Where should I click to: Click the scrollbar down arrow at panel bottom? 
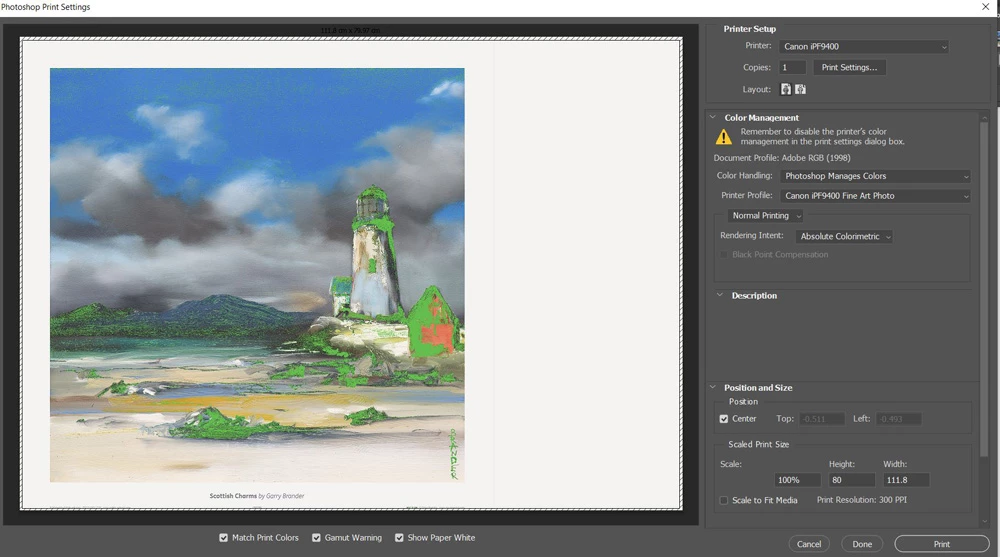(985, 521)
